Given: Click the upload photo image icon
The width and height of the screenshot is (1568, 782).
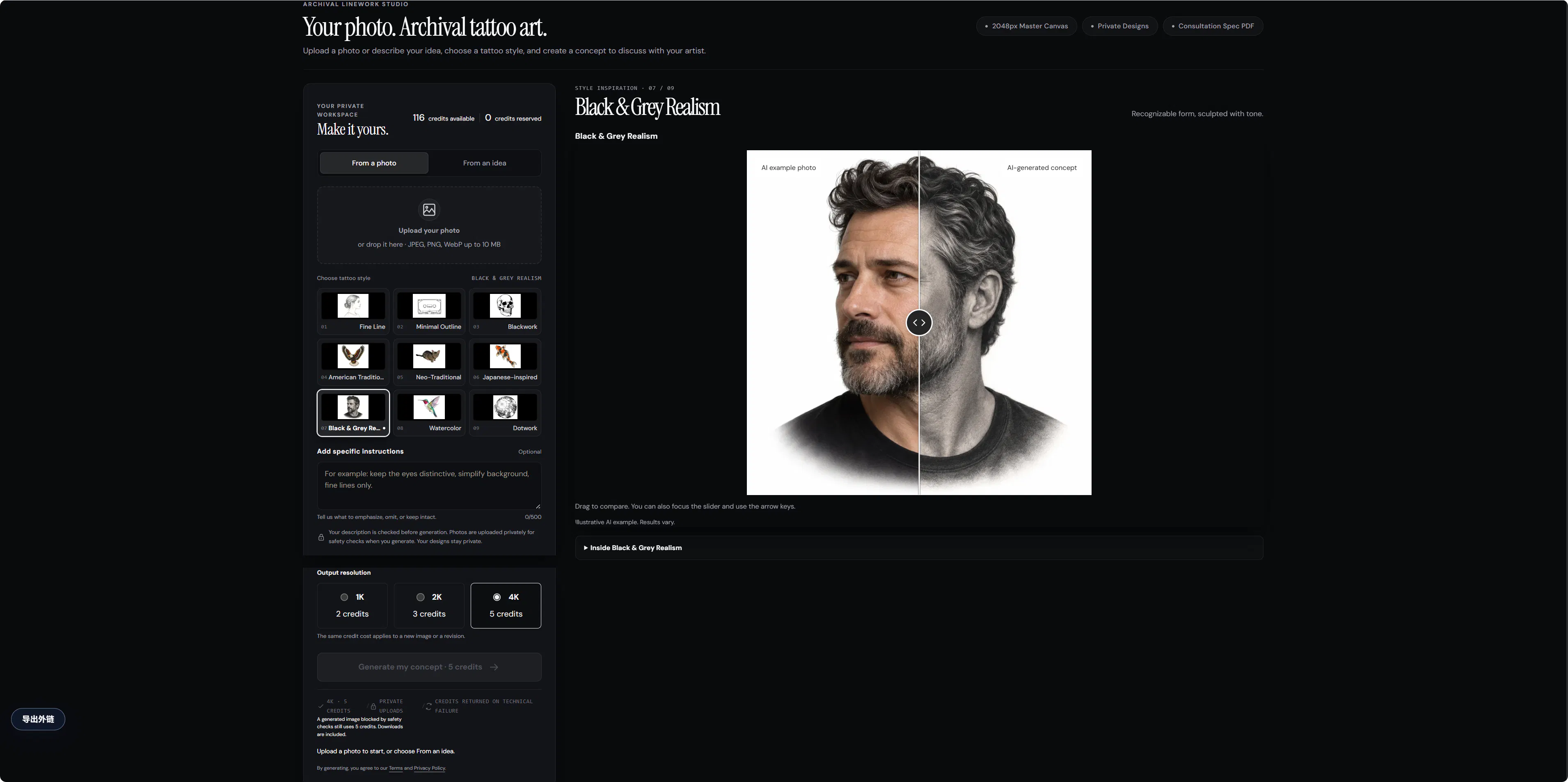Looking at the screenshot, I should [429, 209].
